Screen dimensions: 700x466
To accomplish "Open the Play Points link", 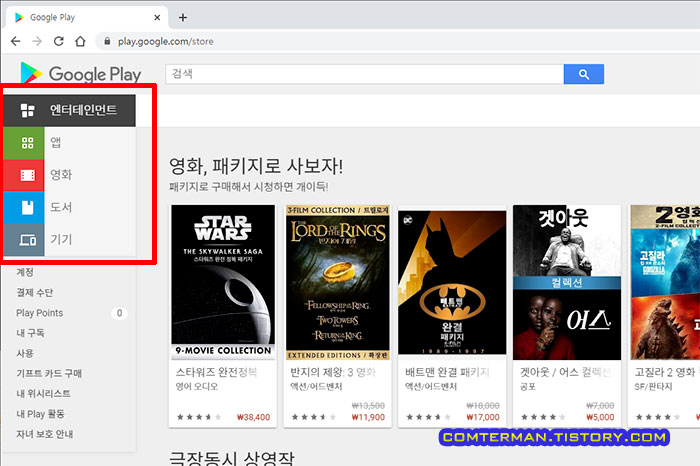I will pos(39,313).
